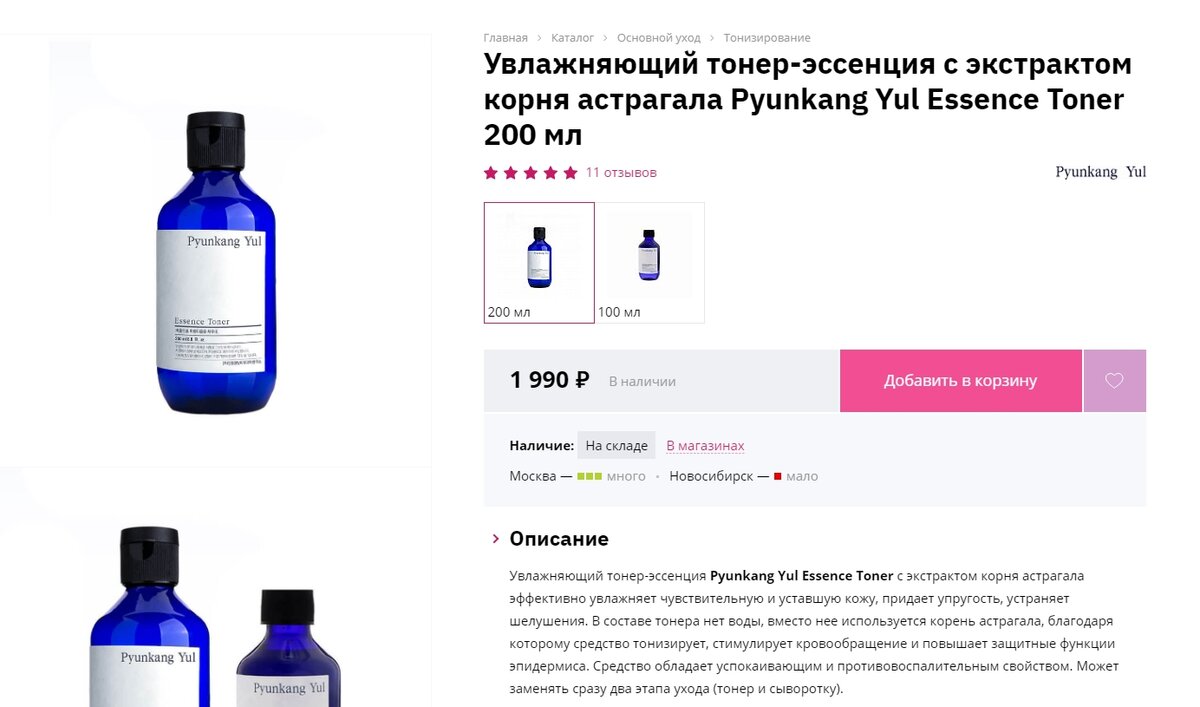1200x707 pixels.
Task: Open the Основной уход breadcrumb
Action: tap(658, 38)
